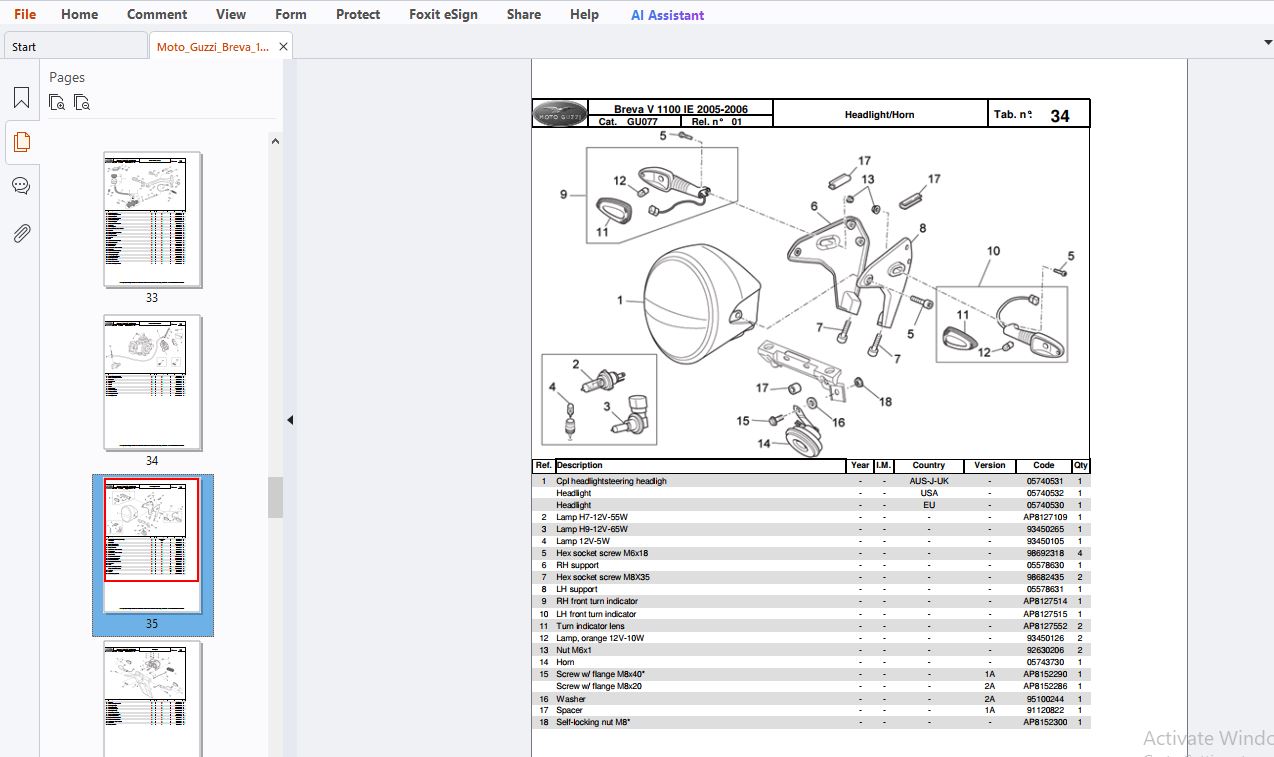Click the 'Version' column header
Image resolution: width=1274 pixels, height=757 pixels.
point(990,465)
